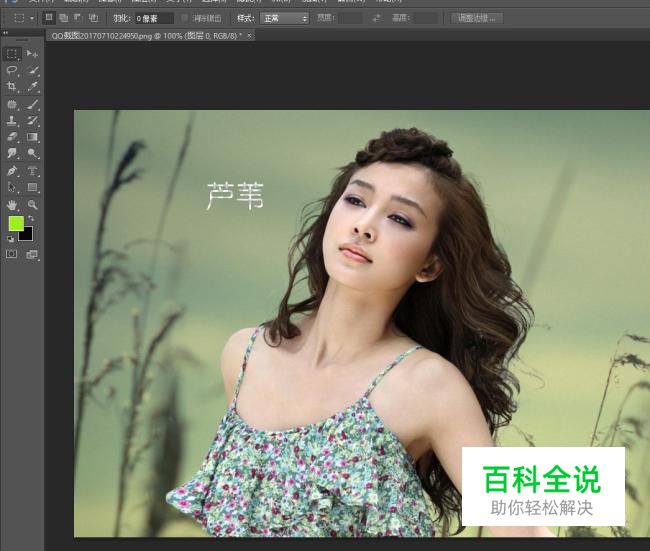Image resolution: width=650 pixels, height=551 pixels.
Task: Choose Subtract from Selection mode
Action: 78,18
